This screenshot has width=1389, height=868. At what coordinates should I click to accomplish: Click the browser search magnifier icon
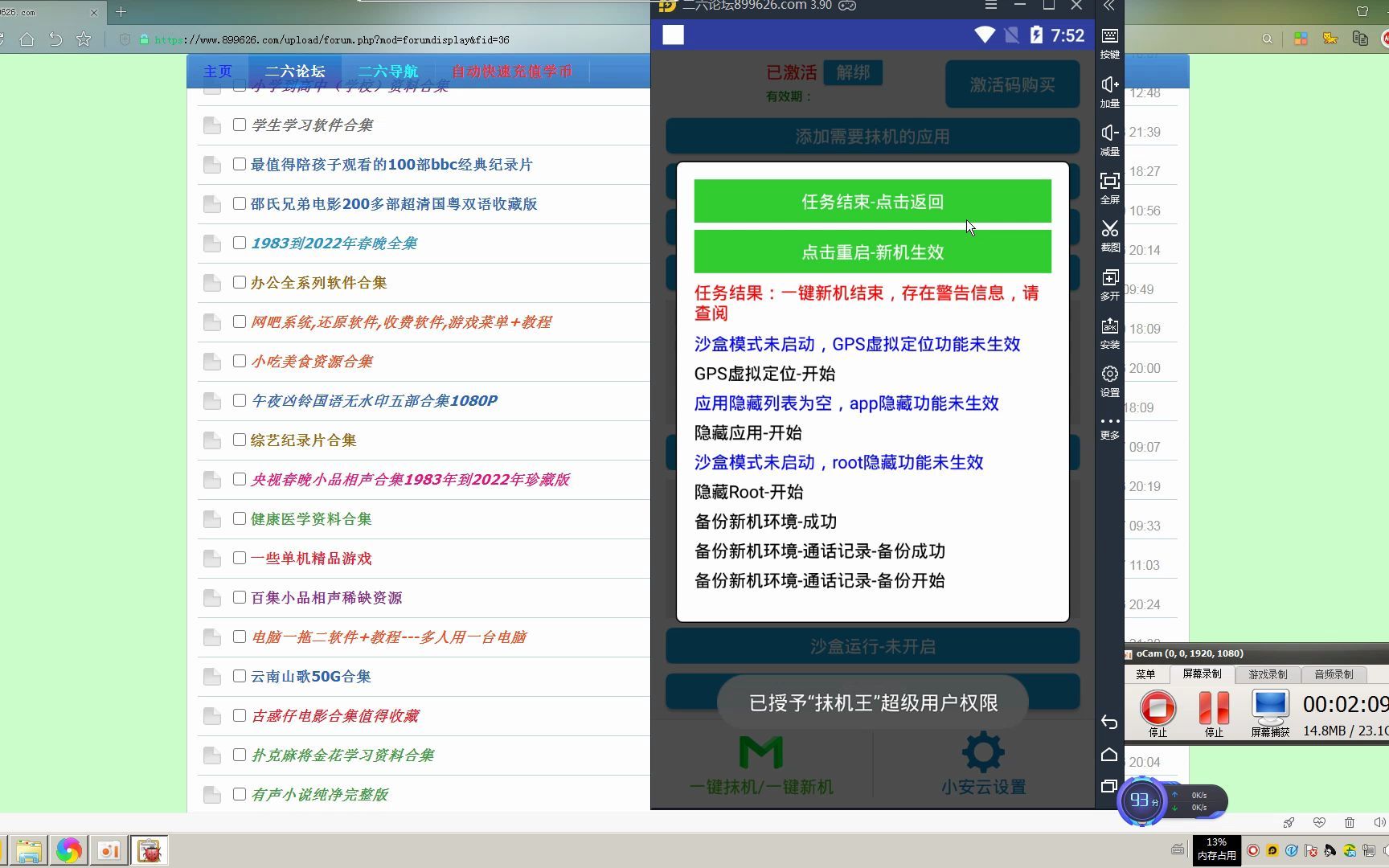(1267, 39)
